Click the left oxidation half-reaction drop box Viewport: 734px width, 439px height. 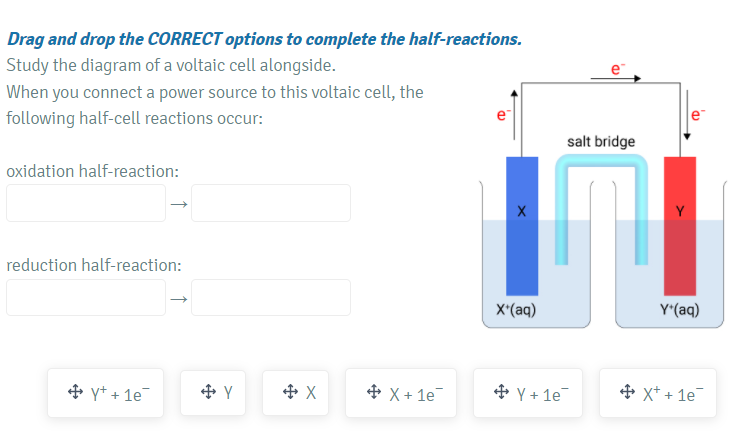coord(86,203)
